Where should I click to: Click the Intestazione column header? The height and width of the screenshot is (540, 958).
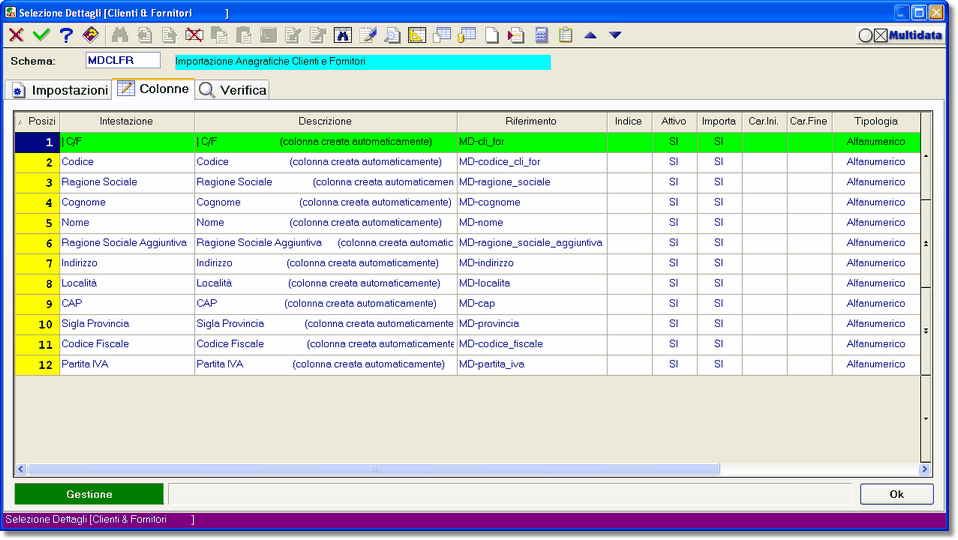[126, 121]
